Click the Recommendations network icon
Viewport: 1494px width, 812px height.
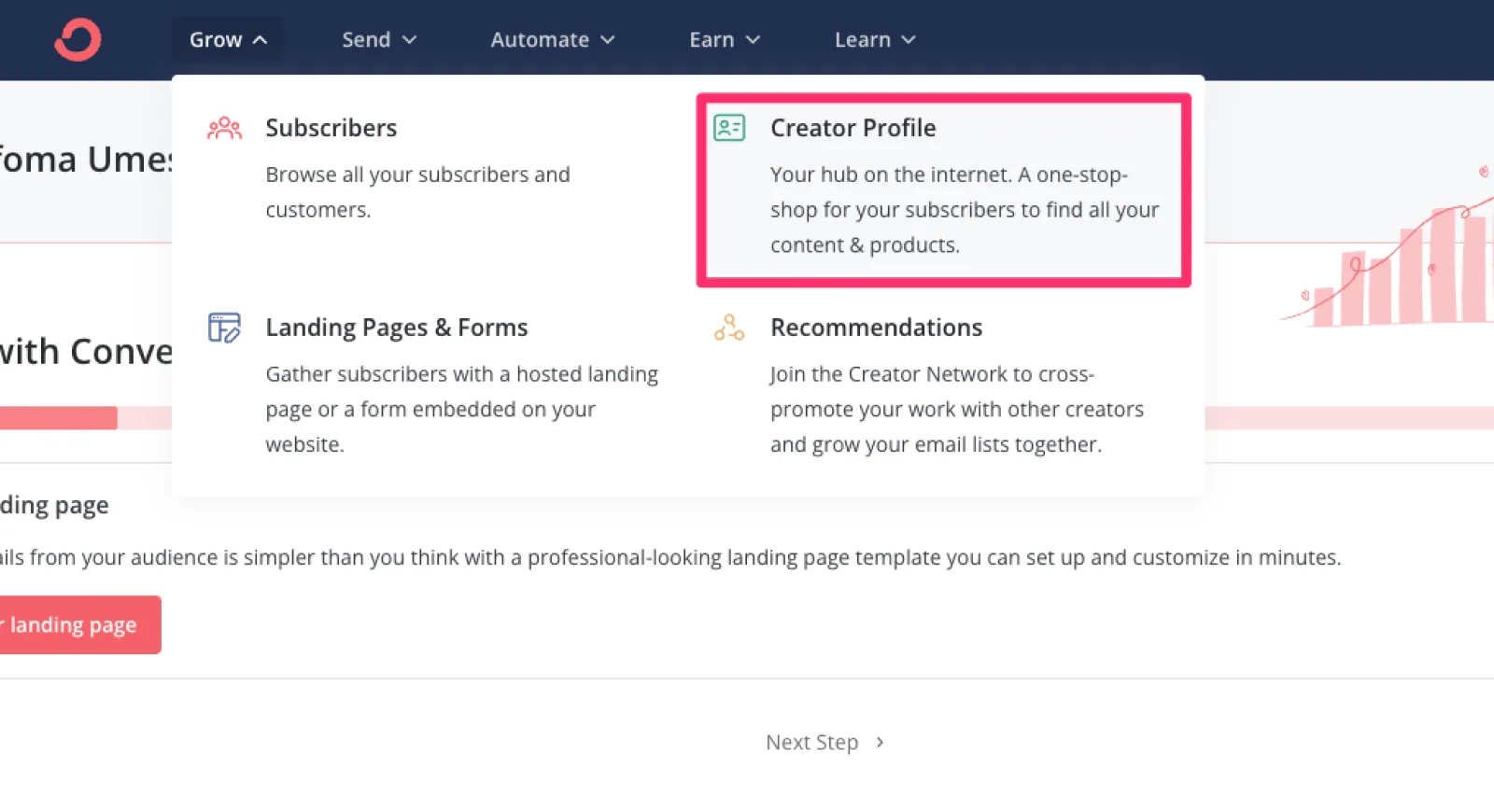[x=729, y=328]
